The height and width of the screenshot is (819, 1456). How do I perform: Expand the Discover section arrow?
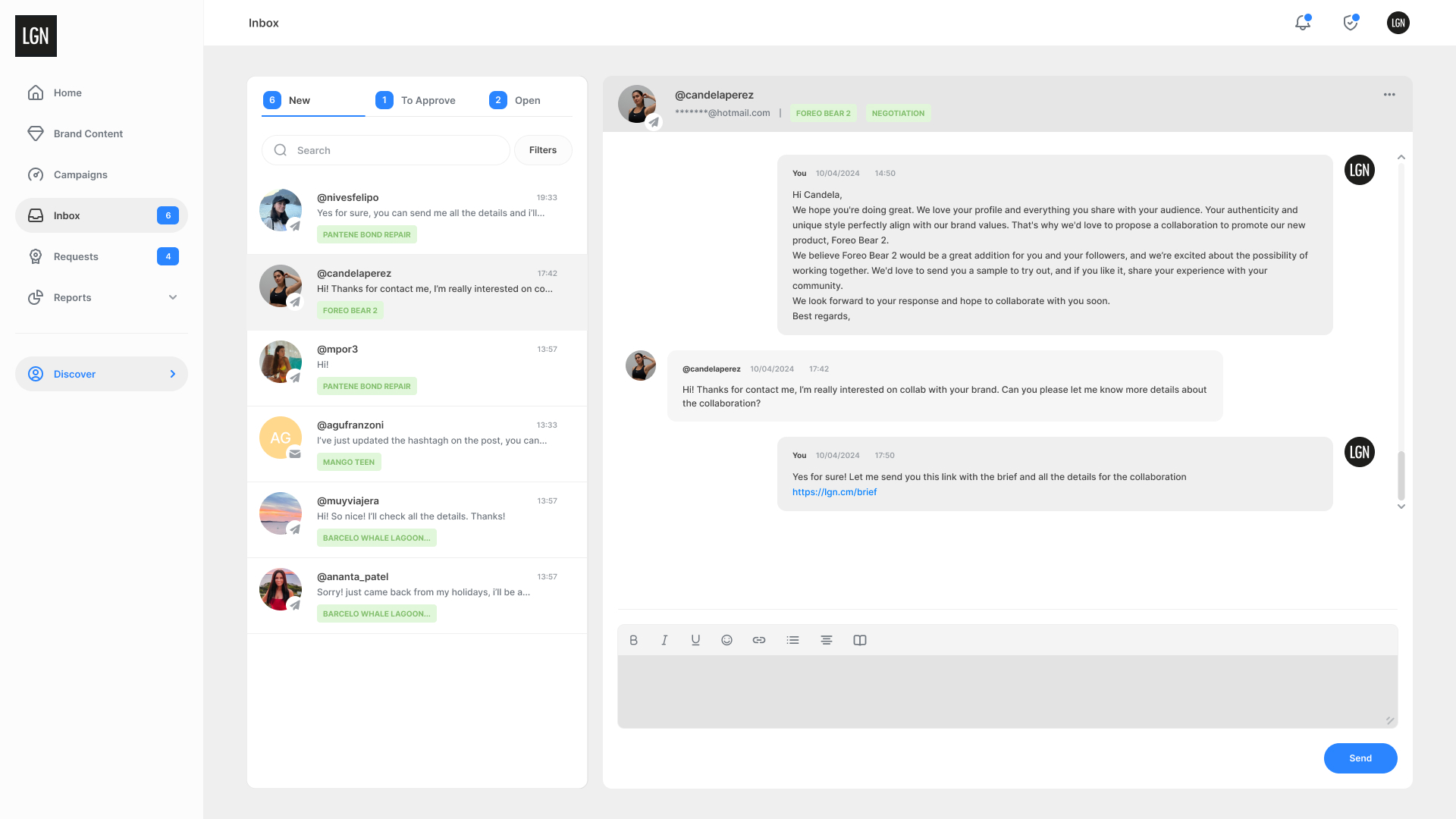point(173,374)
